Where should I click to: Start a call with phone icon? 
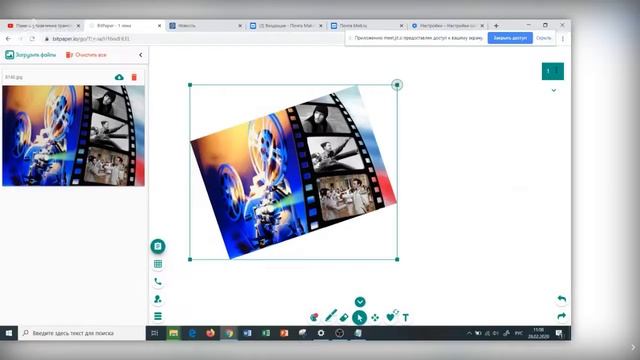[158, 282]
